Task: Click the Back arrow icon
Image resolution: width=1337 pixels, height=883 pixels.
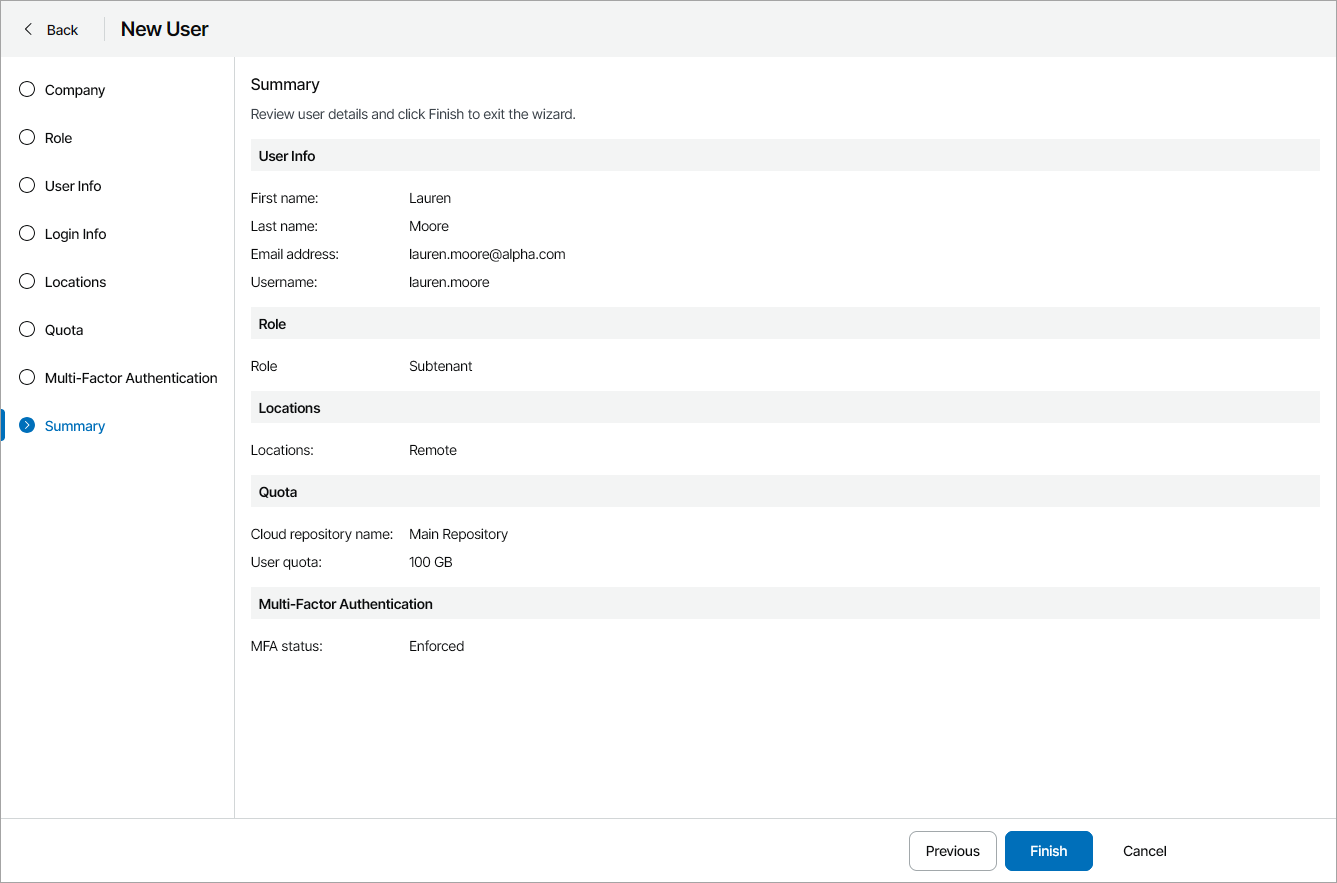Action: pos(28,29)
